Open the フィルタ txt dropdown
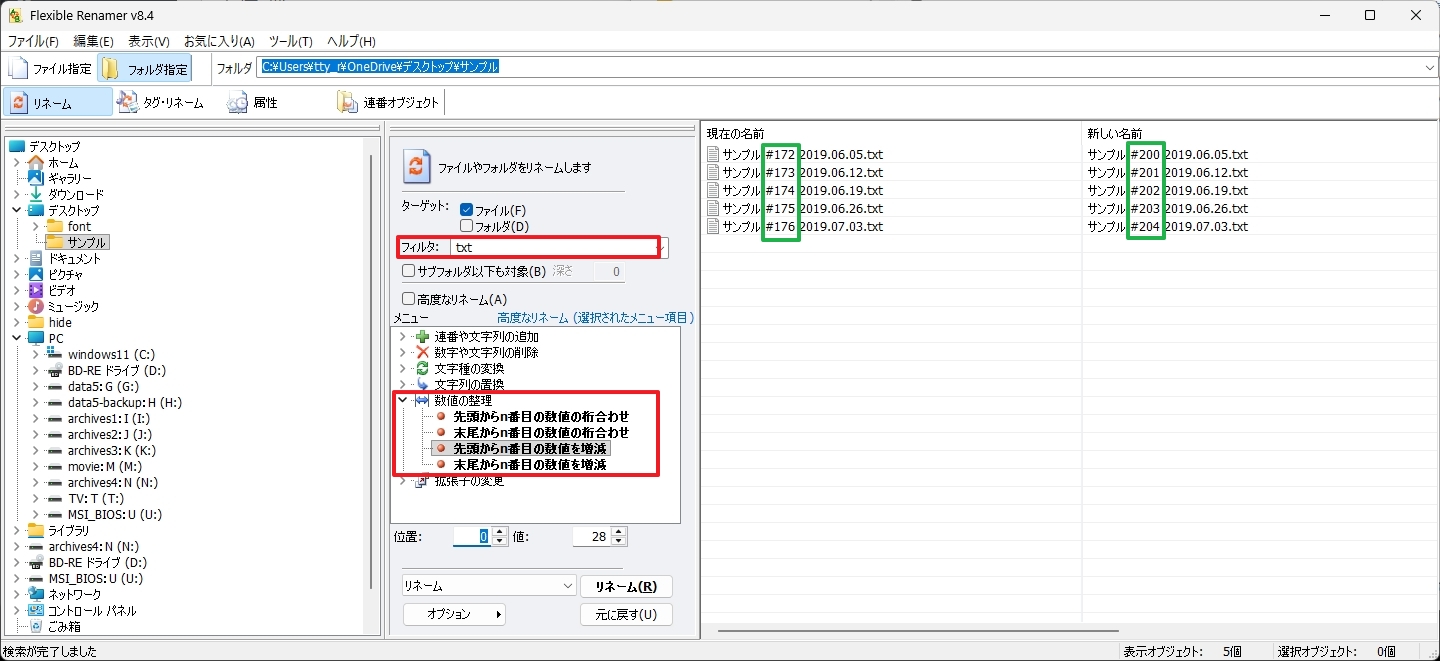Screen dimensions: 1440x661 click(660, 247)
